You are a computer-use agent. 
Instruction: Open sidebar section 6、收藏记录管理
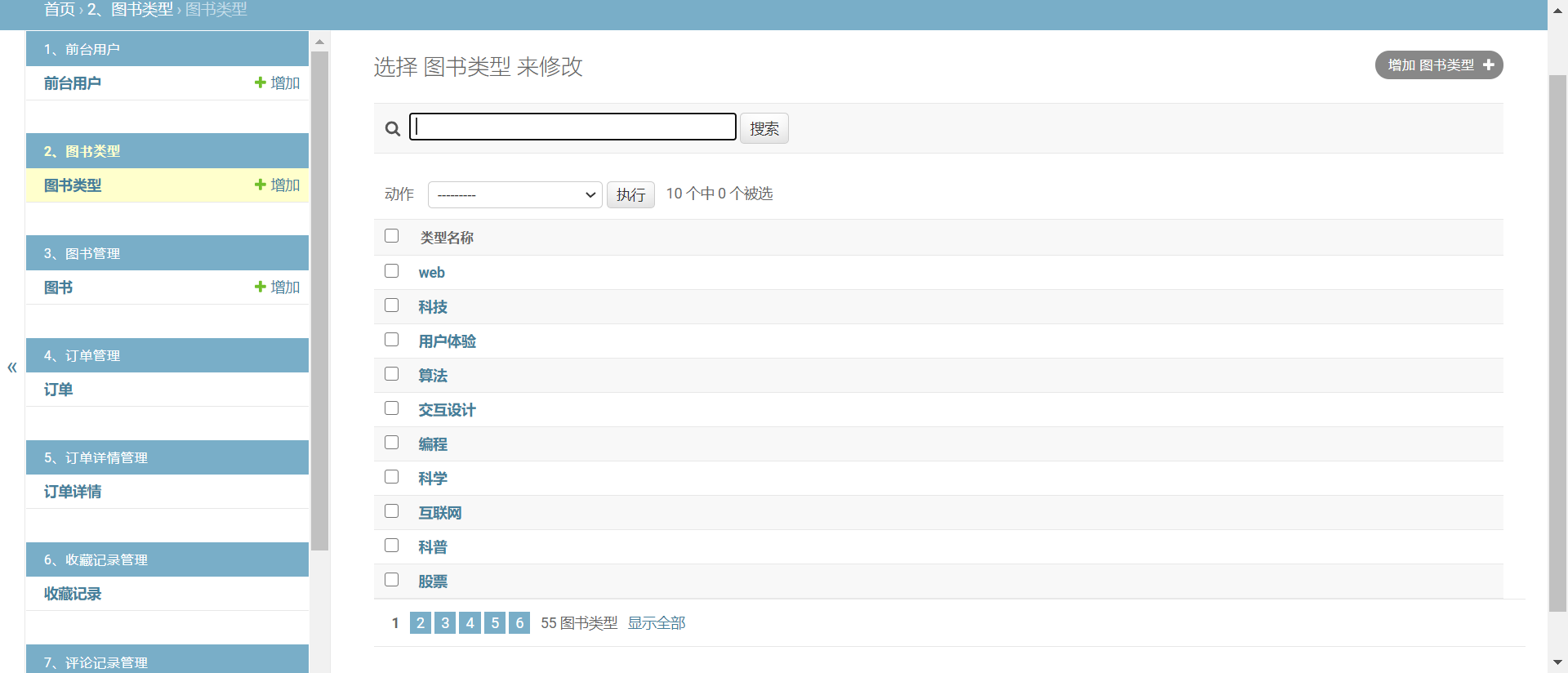click(96, 560)
